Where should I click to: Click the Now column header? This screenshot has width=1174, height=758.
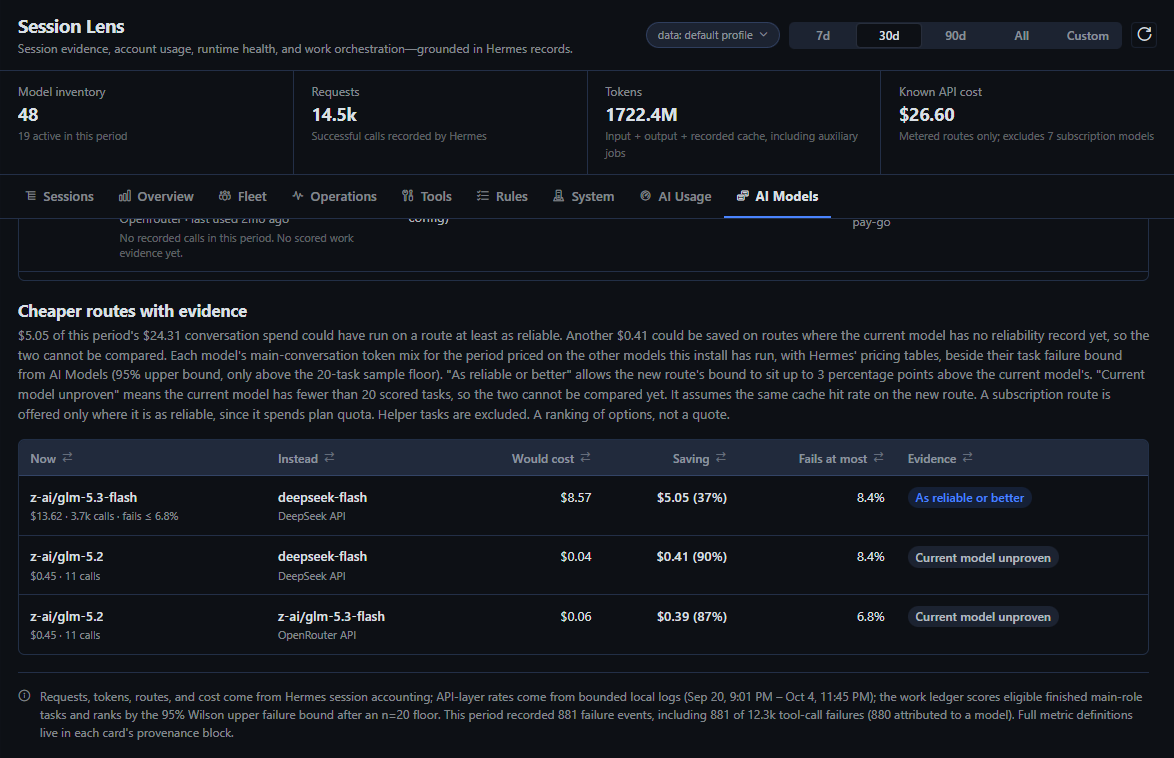click(x=51, y=458)
